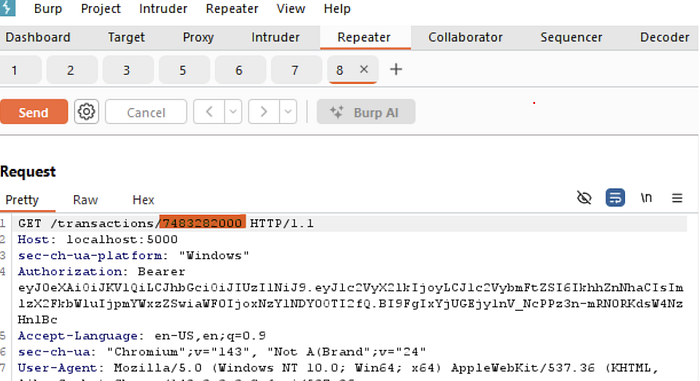
Task: Click the Burp Suite lightning logo icon
Action: 7,8
